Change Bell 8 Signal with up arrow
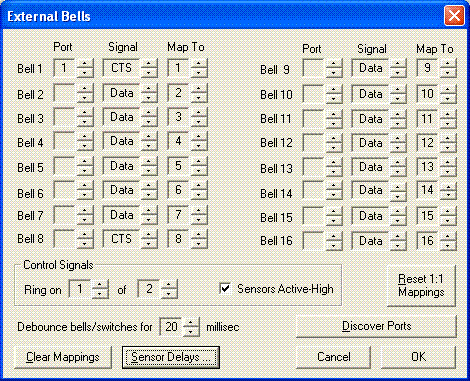The height and width of the screenshot is (381, 470). tap(149, 235)
